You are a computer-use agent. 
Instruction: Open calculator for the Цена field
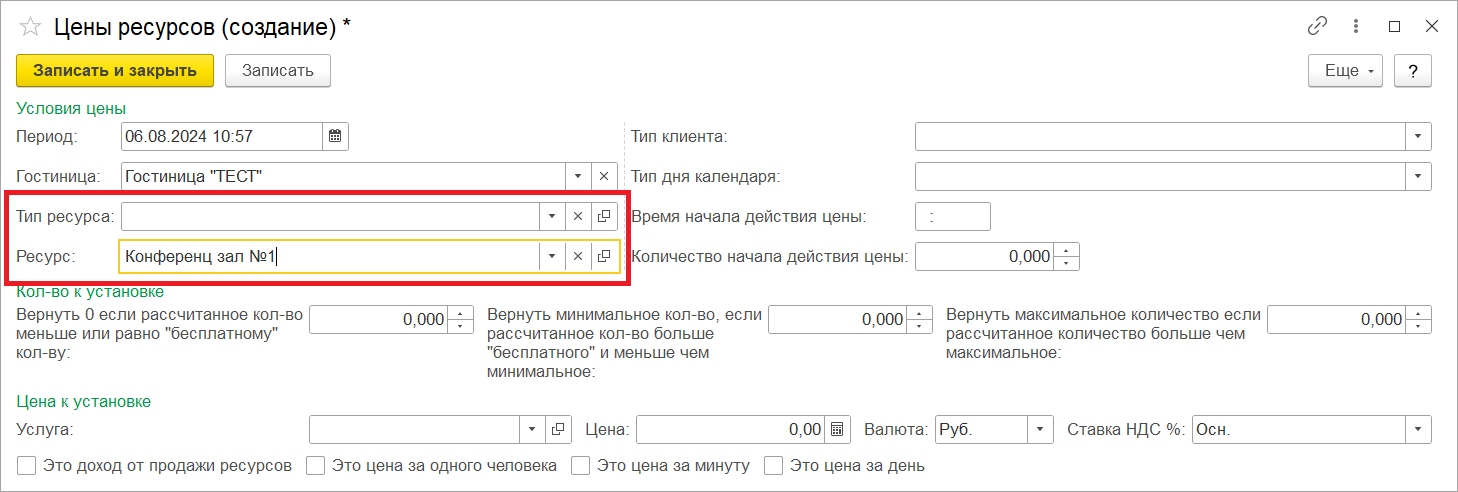coord(838,429)
